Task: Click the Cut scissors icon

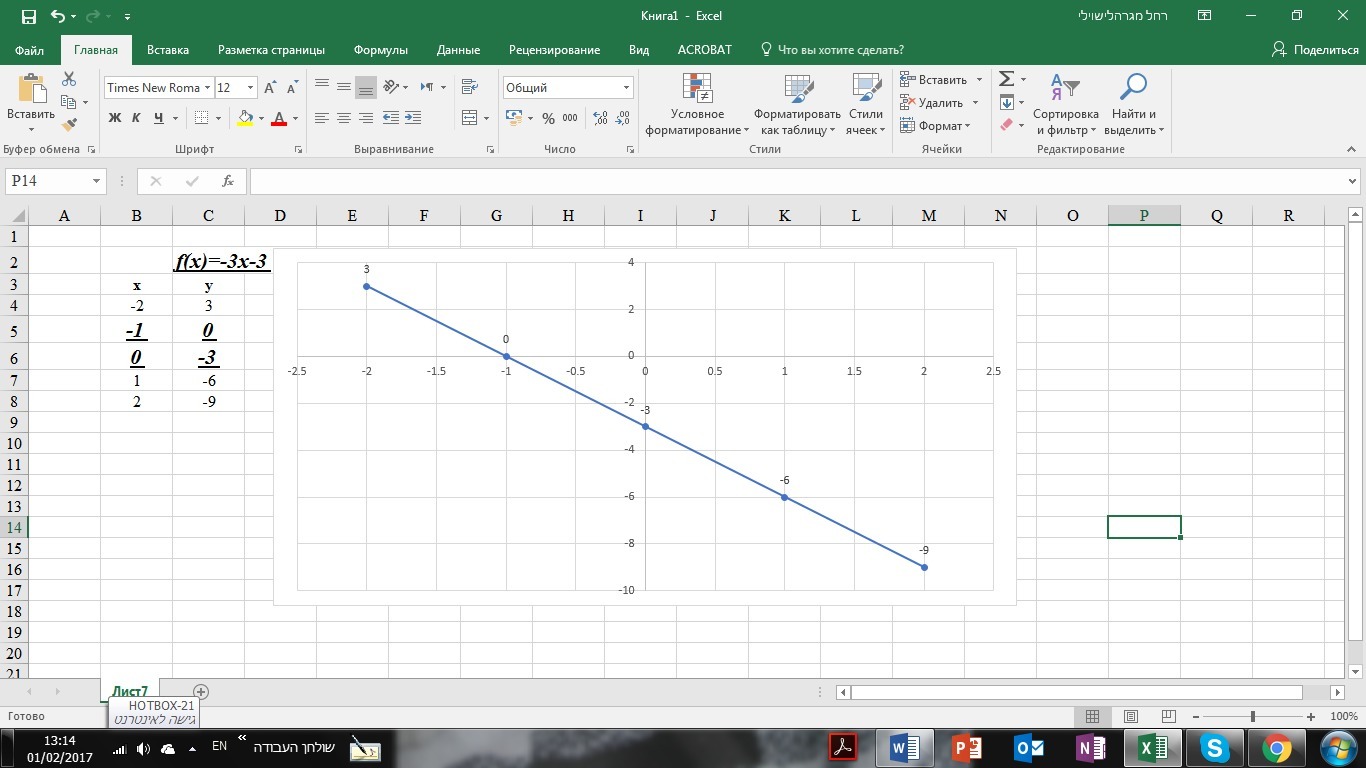Action: [69, 79]
